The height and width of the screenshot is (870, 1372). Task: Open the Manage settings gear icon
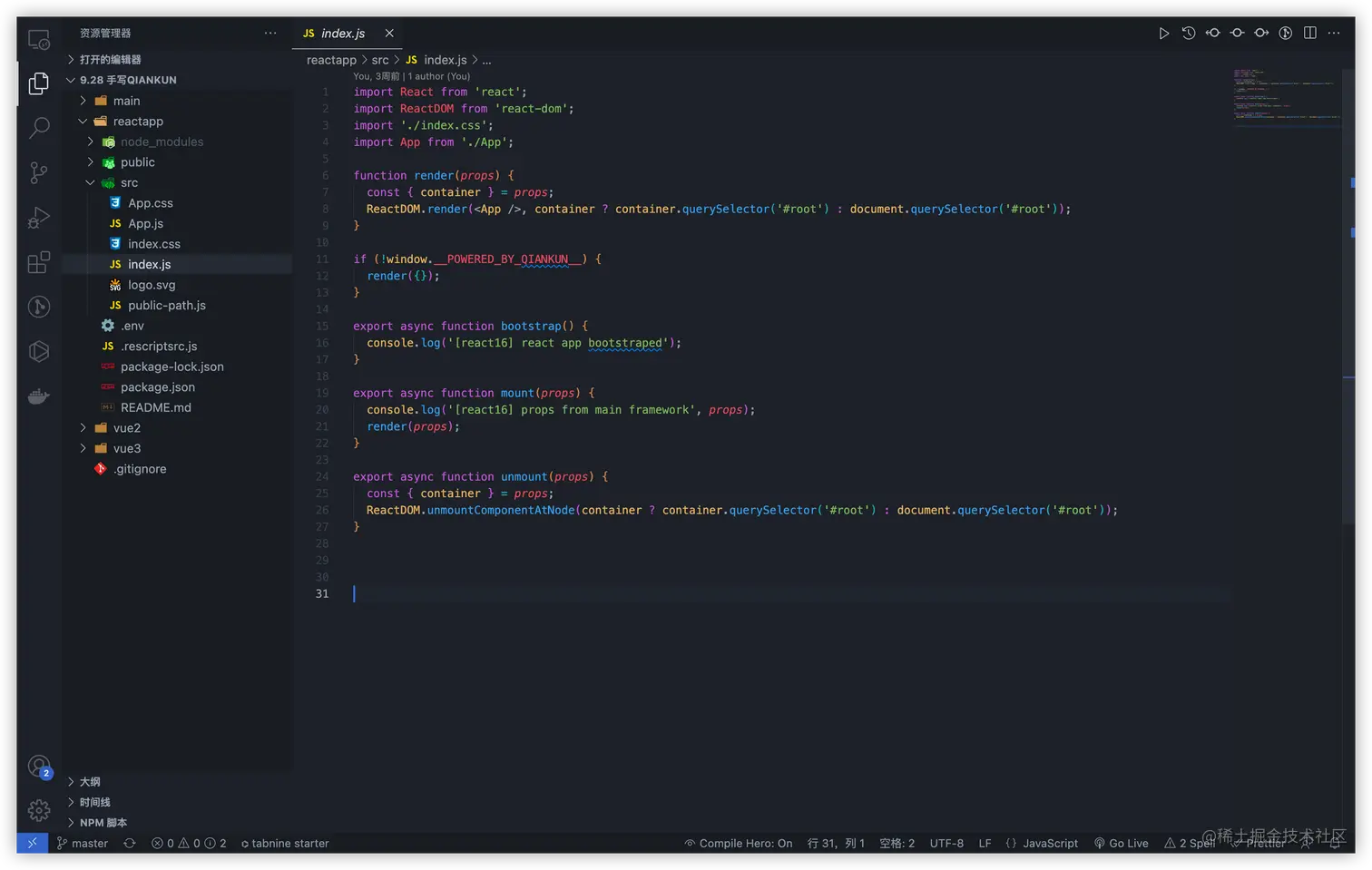(39, 810)
